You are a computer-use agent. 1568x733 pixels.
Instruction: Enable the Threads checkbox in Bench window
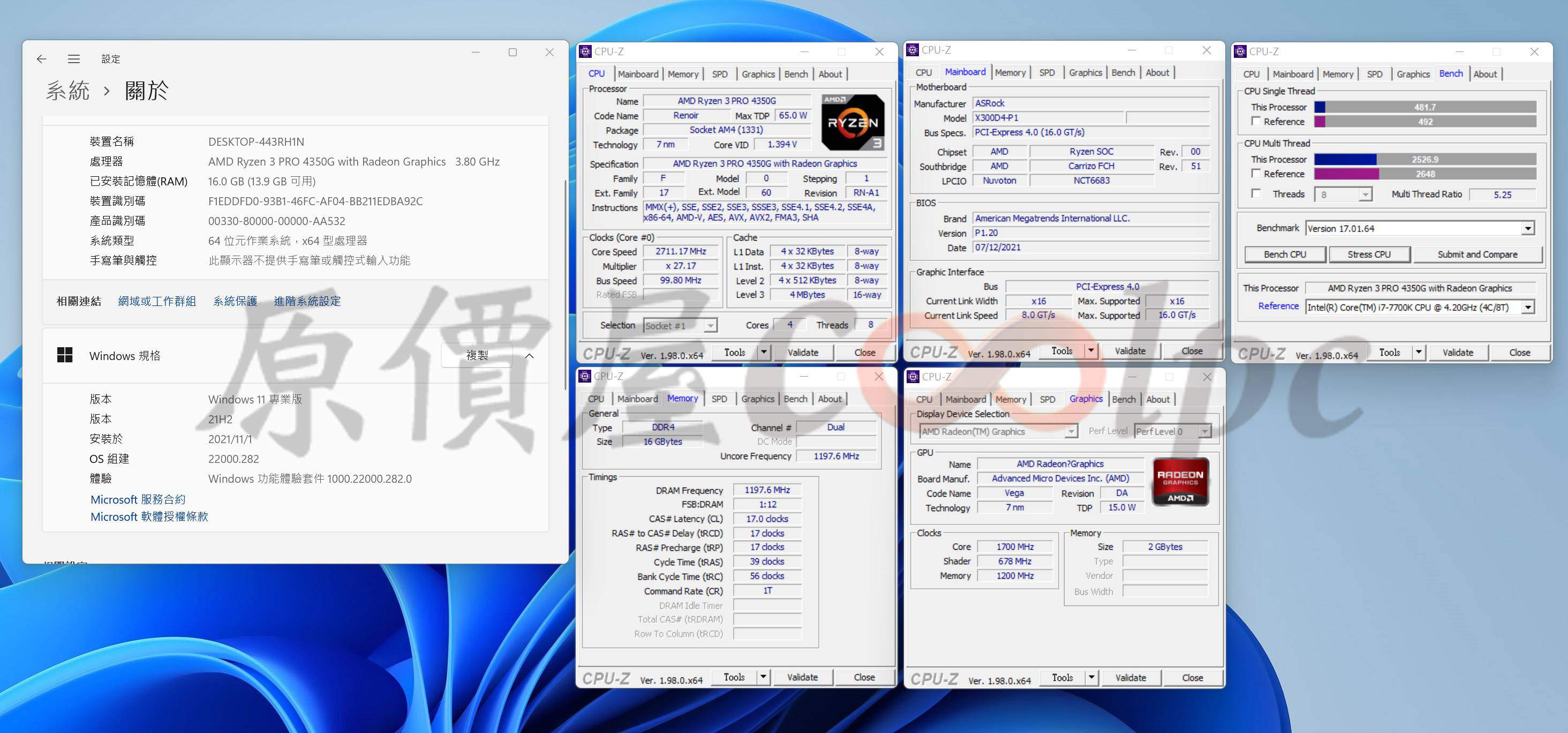pos(1255,193)
